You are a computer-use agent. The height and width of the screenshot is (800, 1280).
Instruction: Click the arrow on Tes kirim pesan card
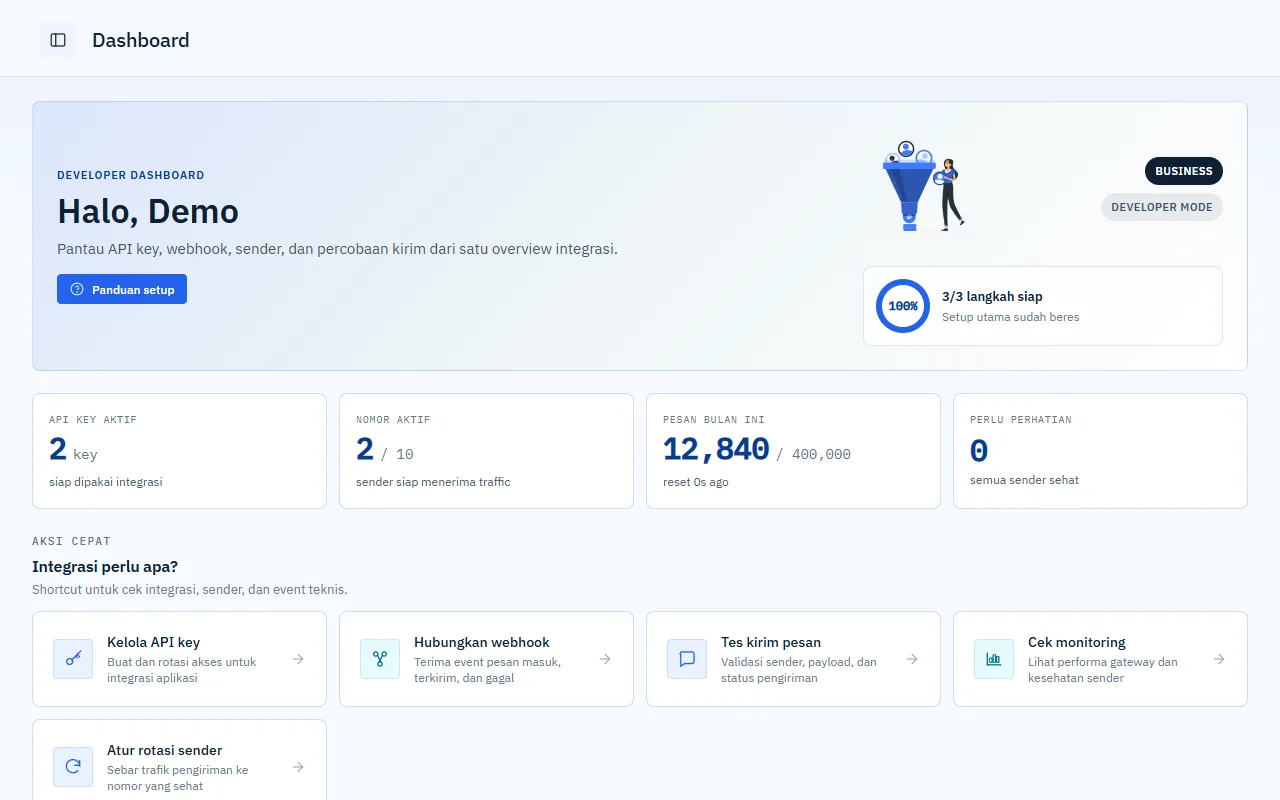pos(912,659)
